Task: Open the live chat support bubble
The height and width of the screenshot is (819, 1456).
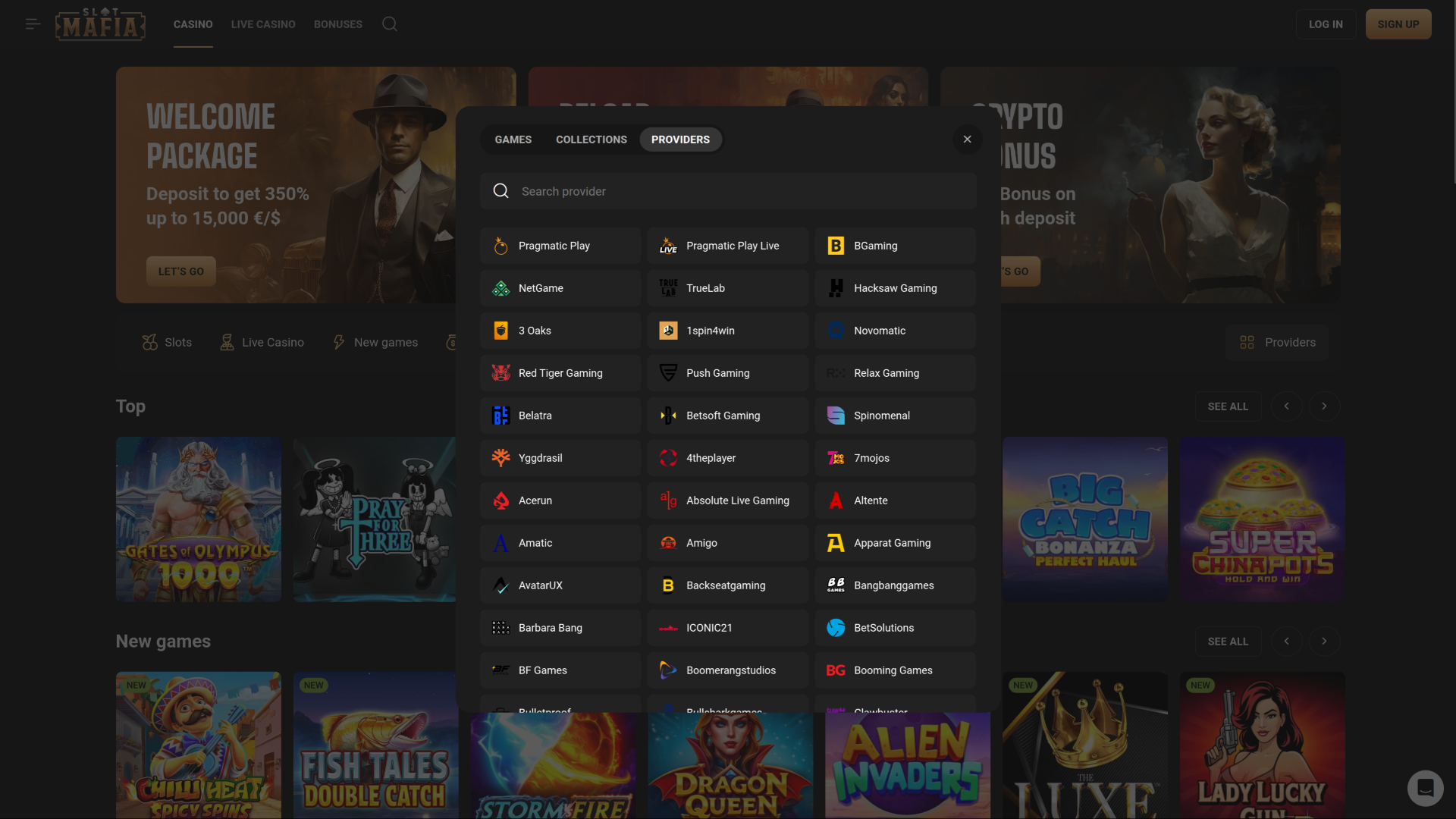Action: pyautogui.click(x=1425, y=788)
